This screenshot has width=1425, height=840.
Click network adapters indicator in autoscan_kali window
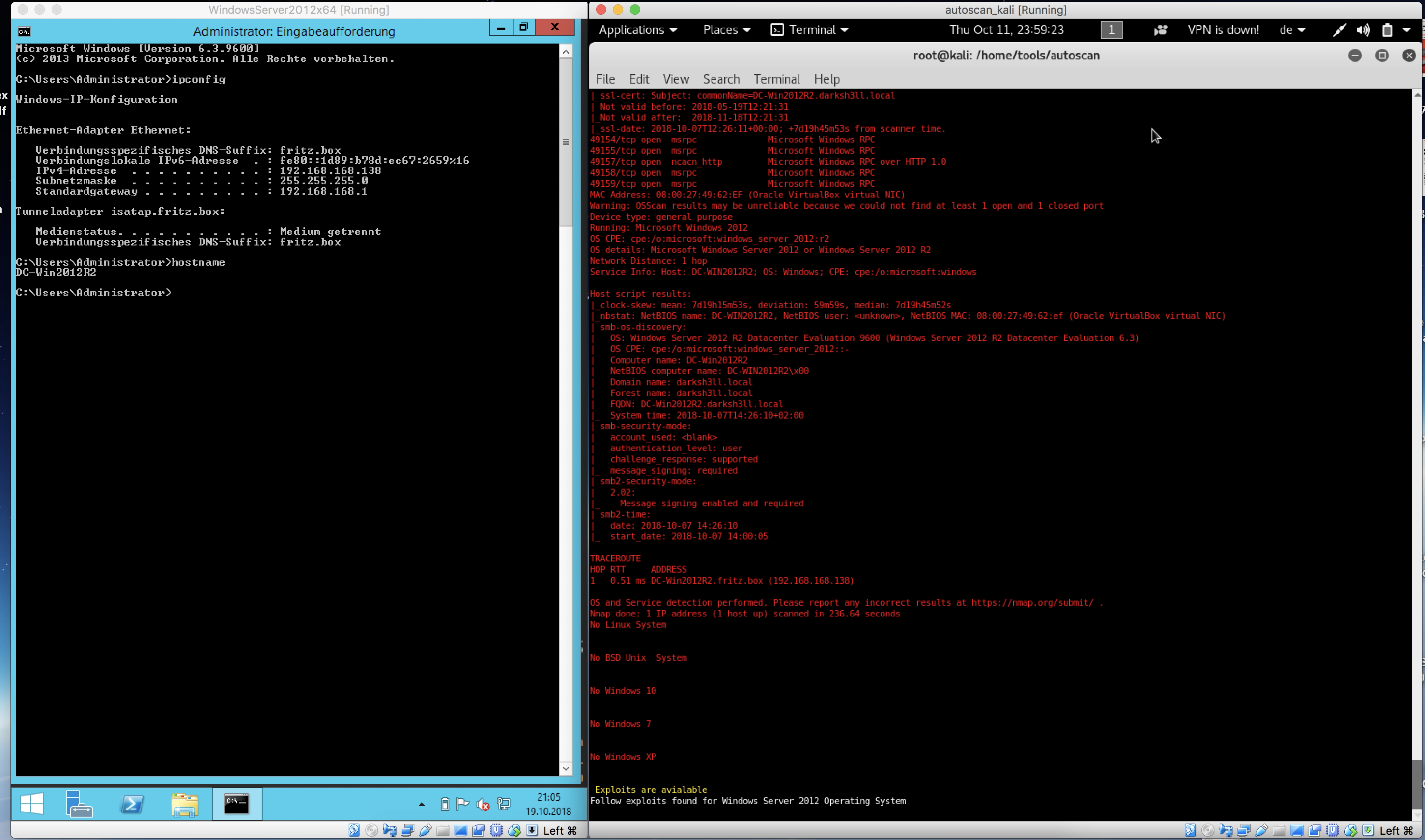[x=1243, y=830]
